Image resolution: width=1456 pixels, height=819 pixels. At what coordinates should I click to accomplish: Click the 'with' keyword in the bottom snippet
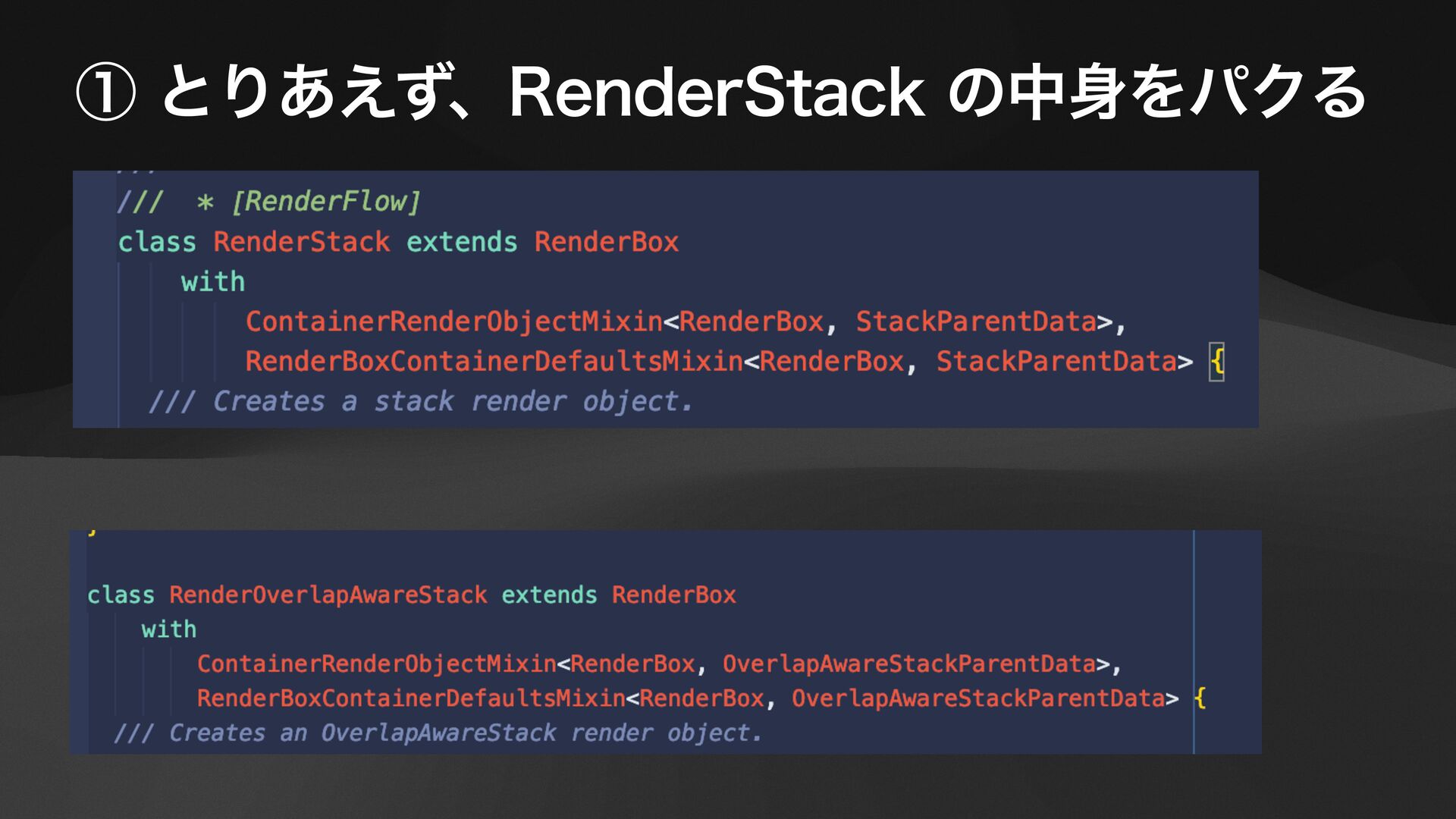168,629
